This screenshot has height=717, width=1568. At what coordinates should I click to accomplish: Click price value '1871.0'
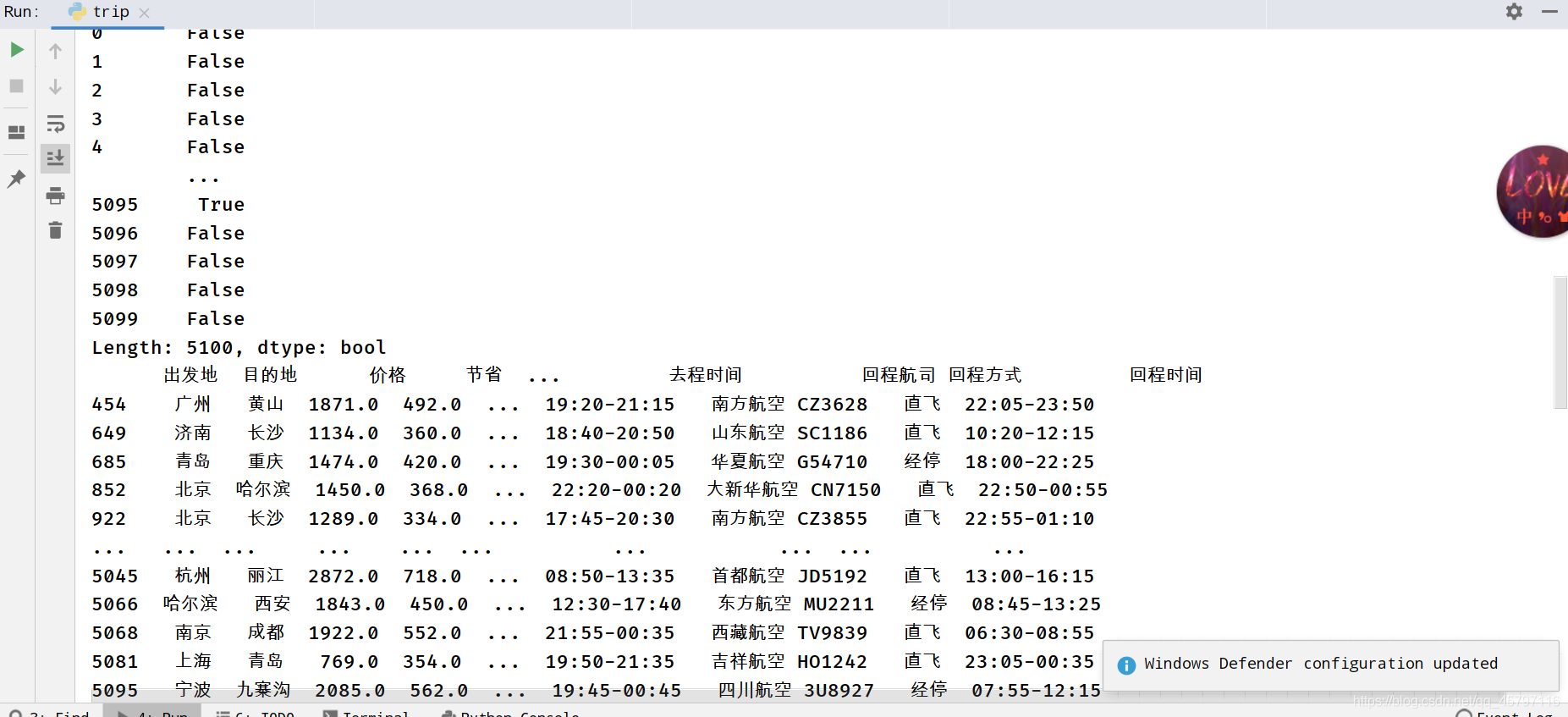click(344, 405)
